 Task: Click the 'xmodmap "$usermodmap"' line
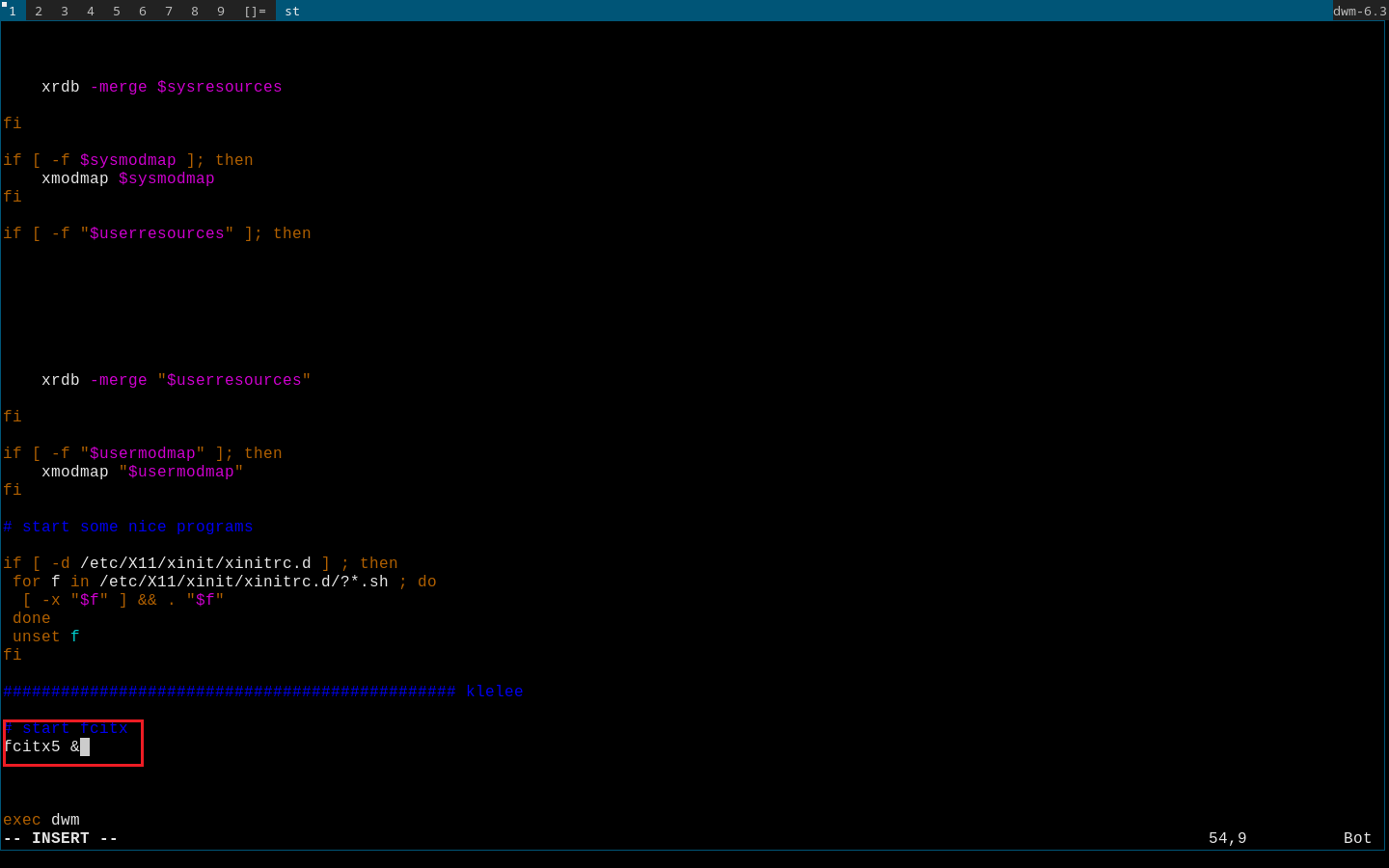click(143, 472)
